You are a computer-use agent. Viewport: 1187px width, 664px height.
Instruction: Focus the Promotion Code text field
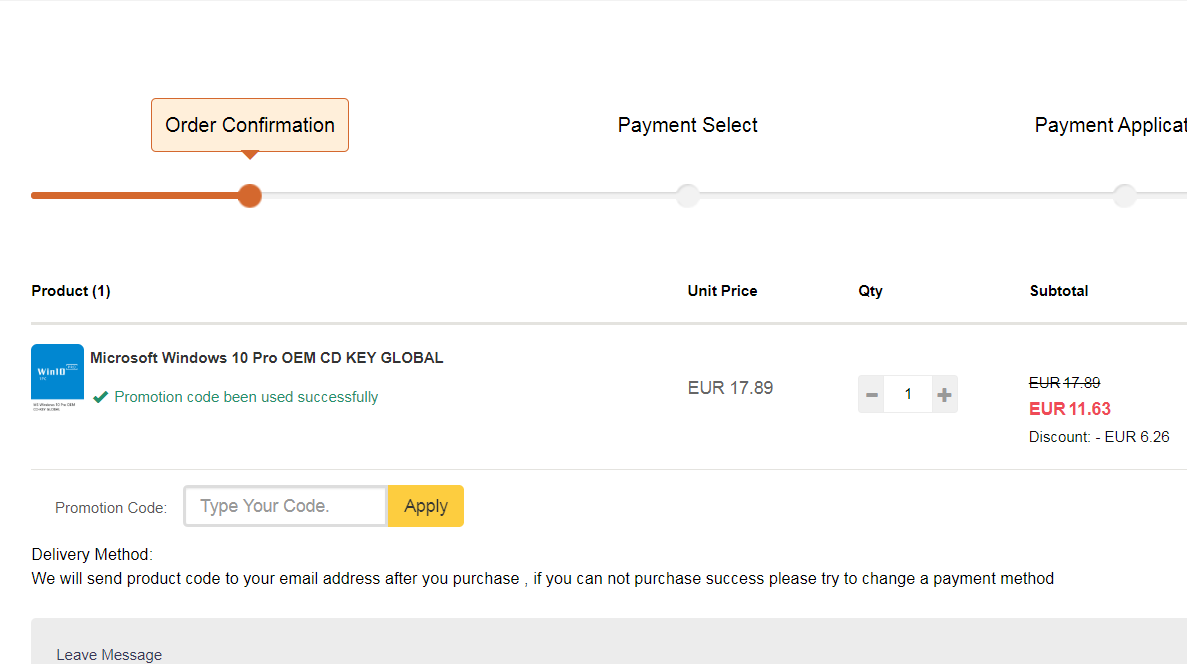[285, 506]
